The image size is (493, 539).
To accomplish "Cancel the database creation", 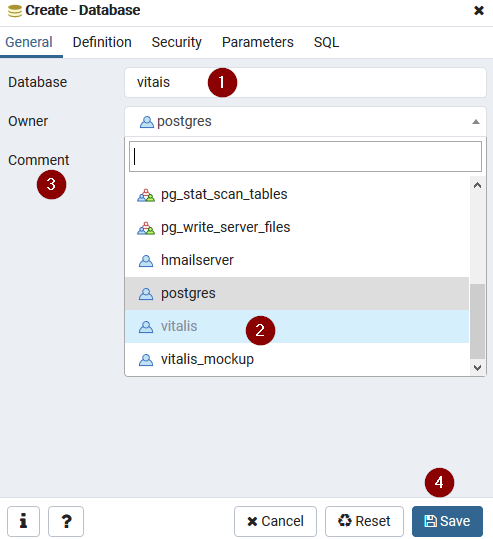I will (275, 521).
